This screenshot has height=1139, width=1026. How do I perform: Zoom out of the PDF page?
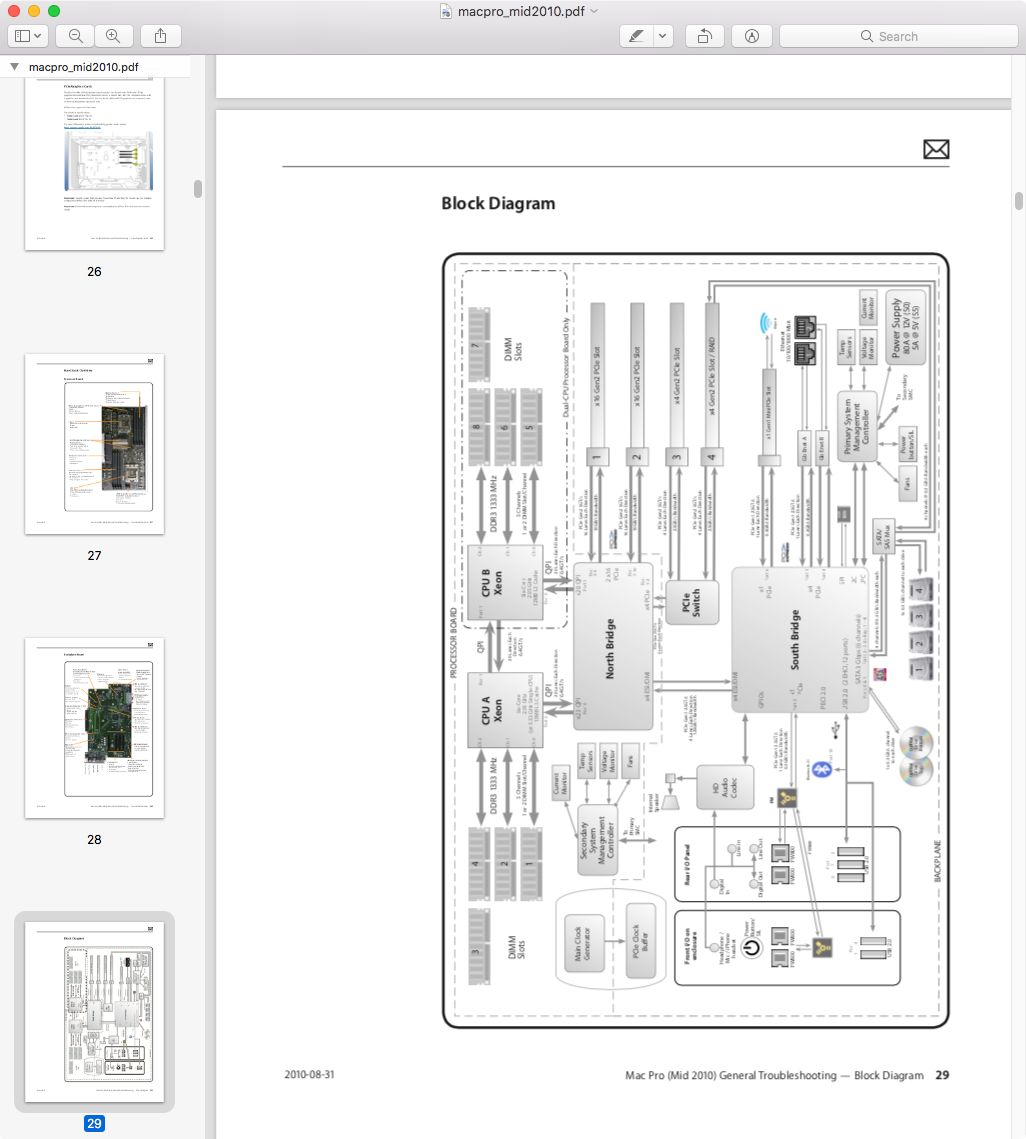coord(76,36)
